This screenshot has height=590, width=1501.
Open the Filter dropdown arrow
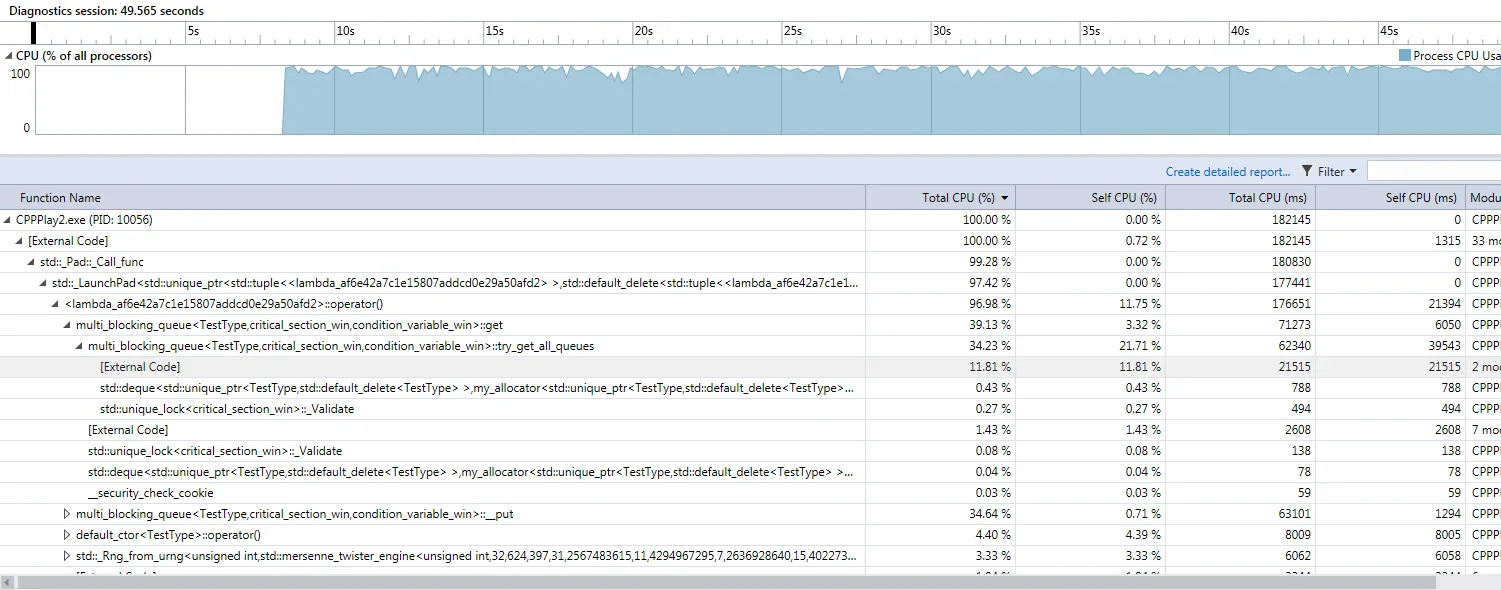click(1353, 171)
